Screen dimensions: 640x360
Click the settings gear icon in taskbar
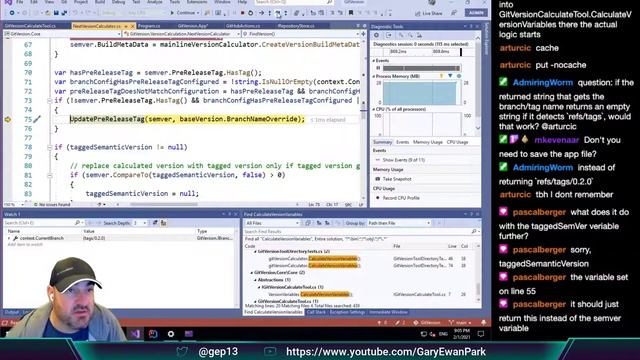click(171, 334)
